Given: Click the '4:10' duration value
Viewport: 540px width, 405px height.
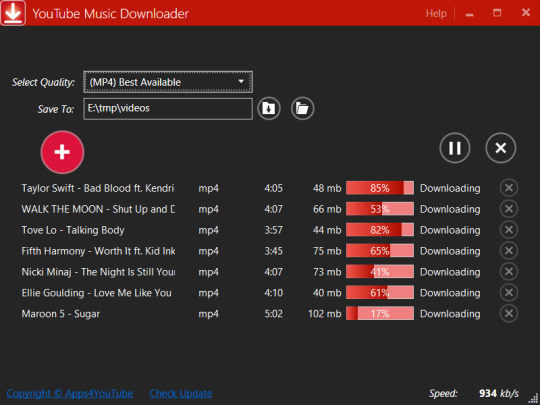Looking at the screenshot, I should pyautogui.click(x=273, y=293).
